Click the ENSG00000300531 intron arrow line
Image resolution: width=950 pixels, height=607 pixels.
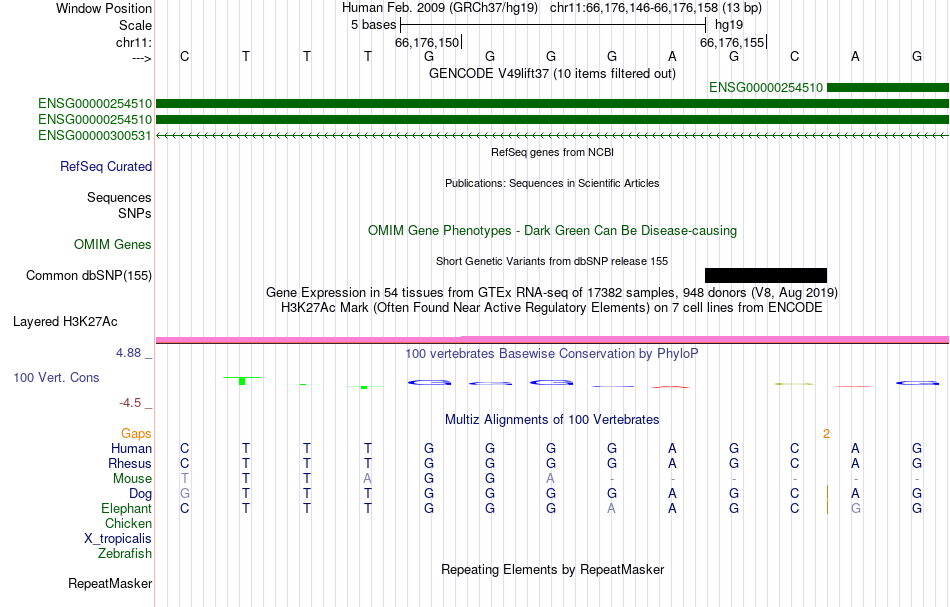point(552,136)
